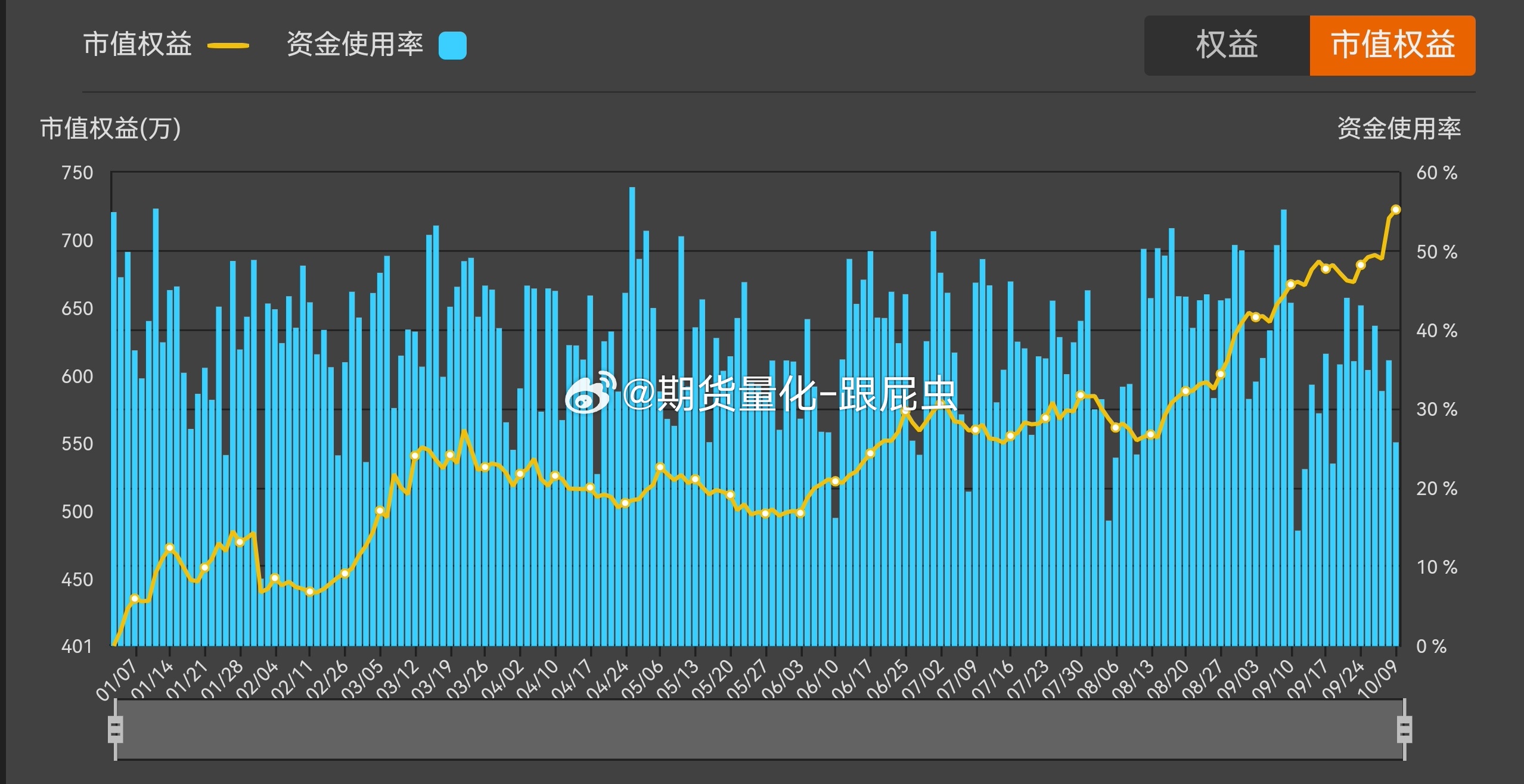Toggle the 资金使用率 blue square legend
Image resolution: width=1524 pixels, height=784 pixels.
click(x=376, y=45)
